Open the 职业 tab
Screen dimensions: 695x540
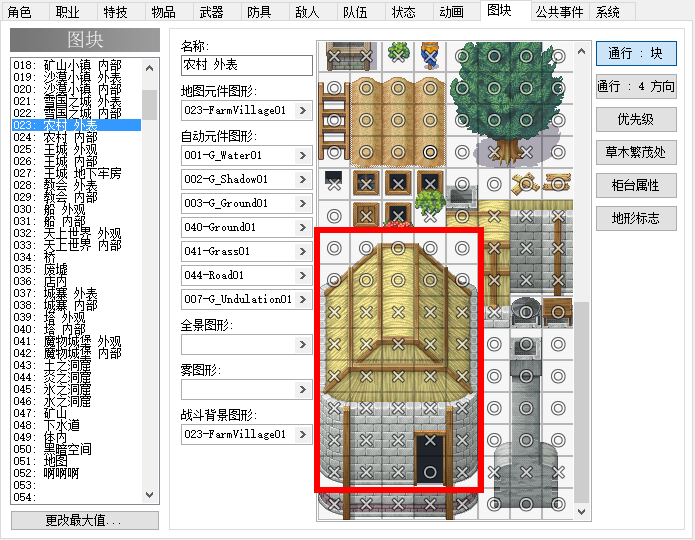click(68, 11)
